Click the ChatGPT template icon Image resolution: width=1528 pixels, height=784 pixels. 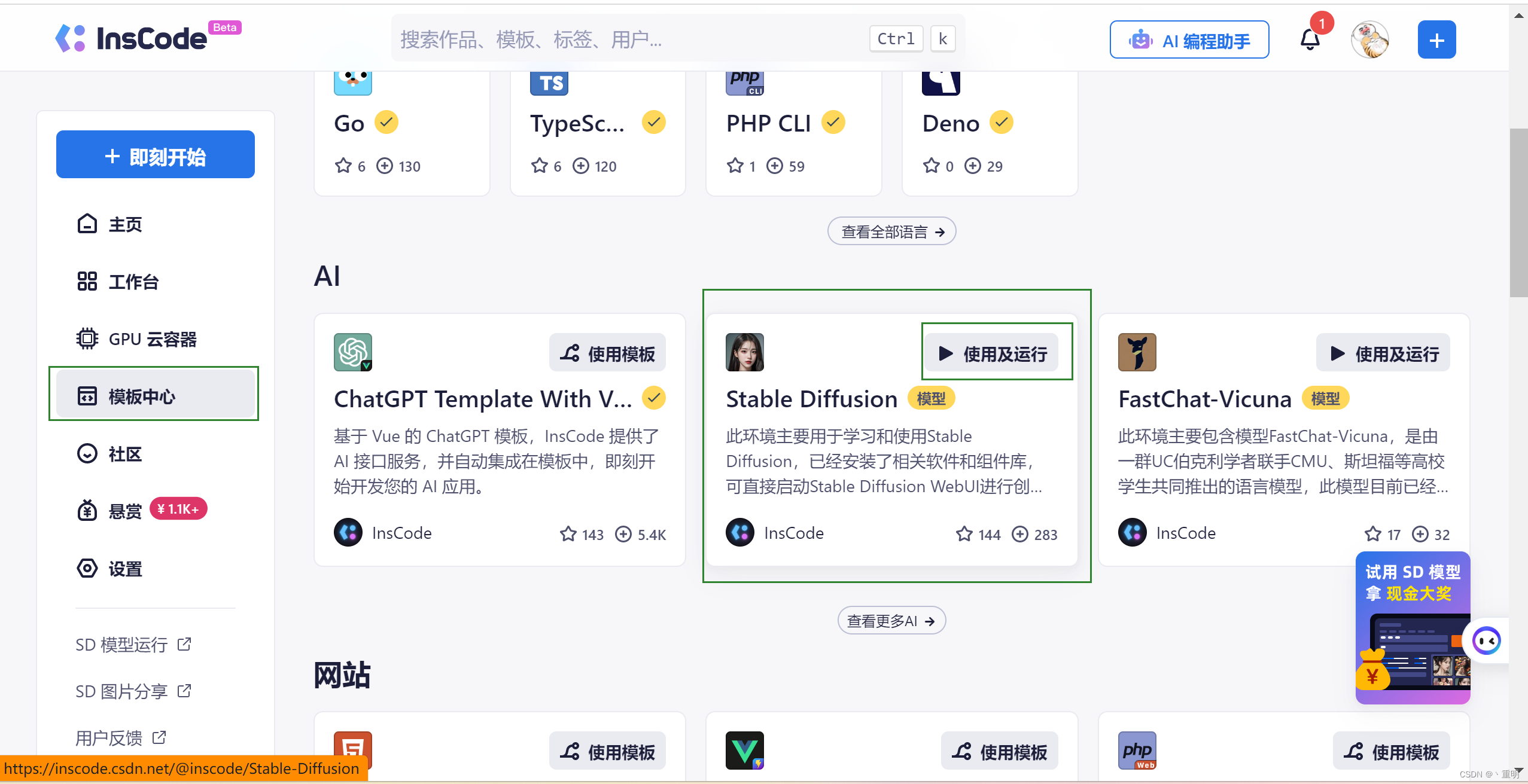tap(353, 352)
